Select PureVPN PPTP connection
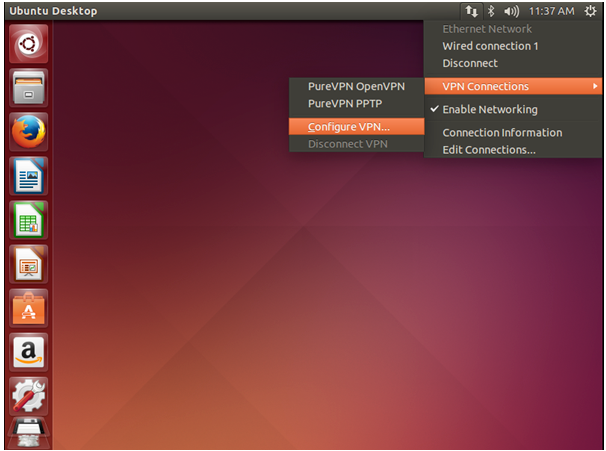606x451 pixels. click(x=356, y=104)
